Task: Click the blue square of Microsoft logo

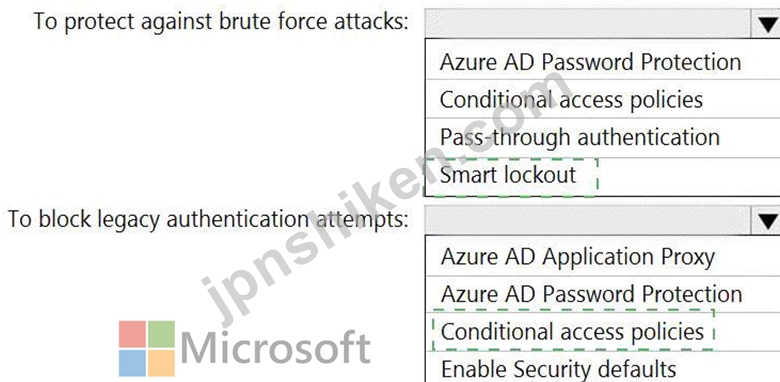Action: (x=132, y=363)
